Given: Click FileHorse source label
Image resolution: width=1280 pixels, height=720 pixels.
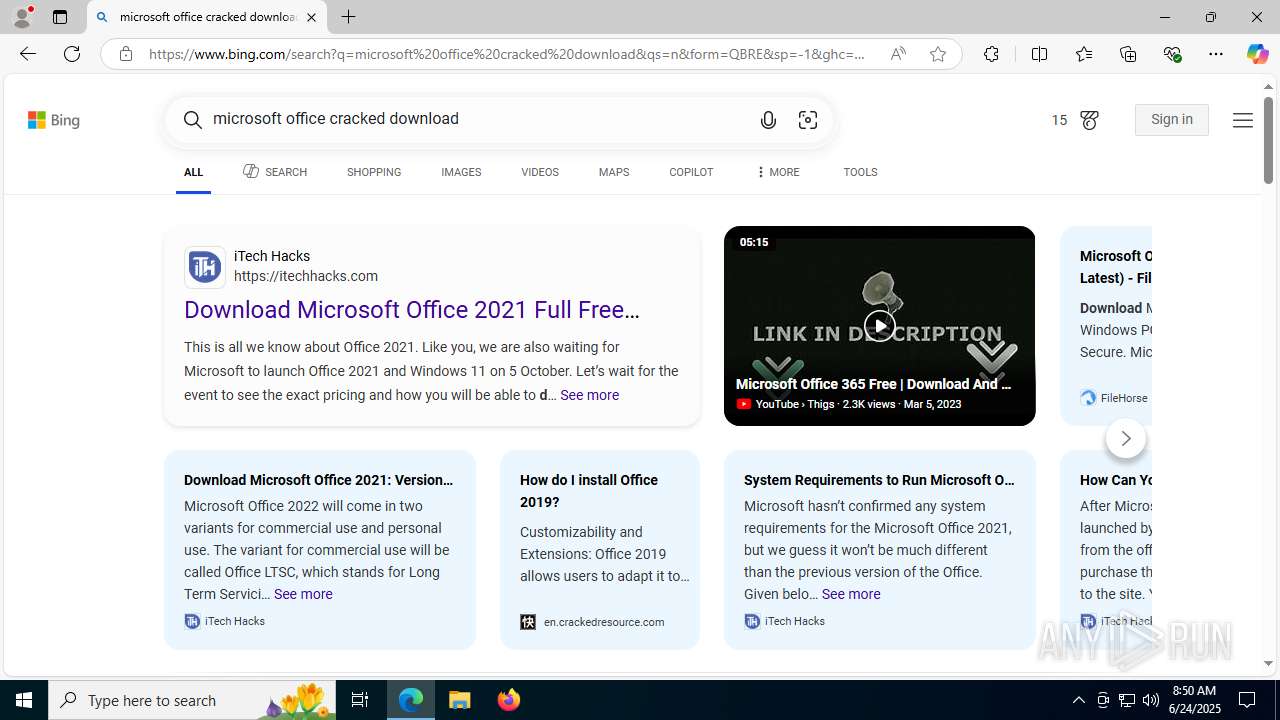Looking at the screenshot, I should [x=1124, y=398].
